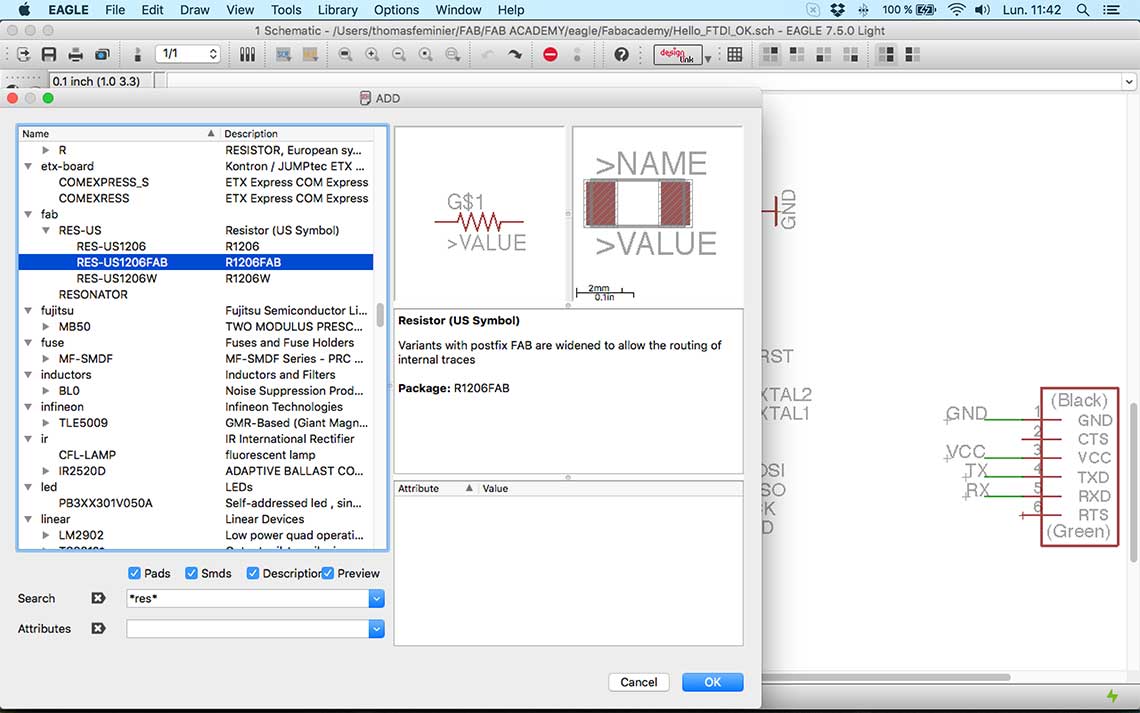Click the Dropbox menu bar icon
1140x713 pixels.
(x=838, y=10)
